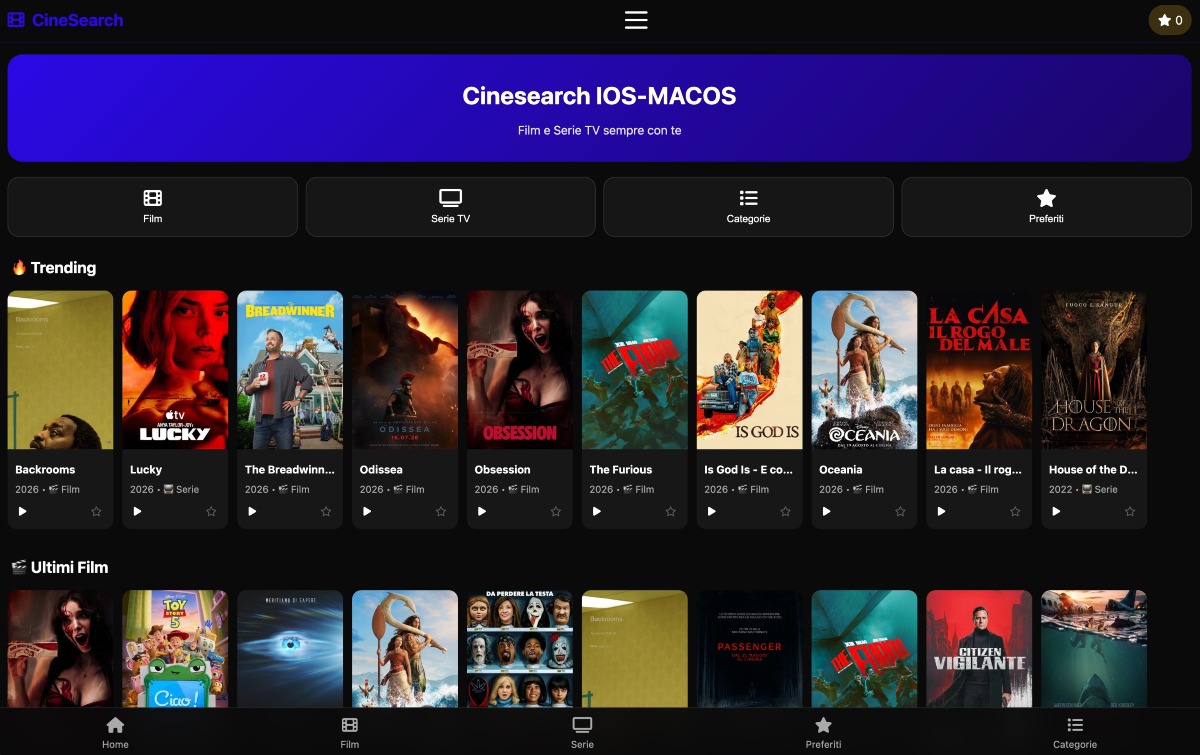Play Obsession in Trending row
Image resolution: width=1200 pixels, height=755 pixels.
point(482,511)
